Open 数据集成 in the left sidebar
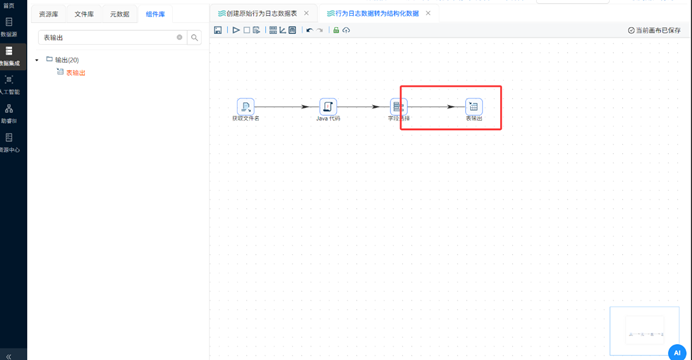692x360 pixels. tap(9, 56)
